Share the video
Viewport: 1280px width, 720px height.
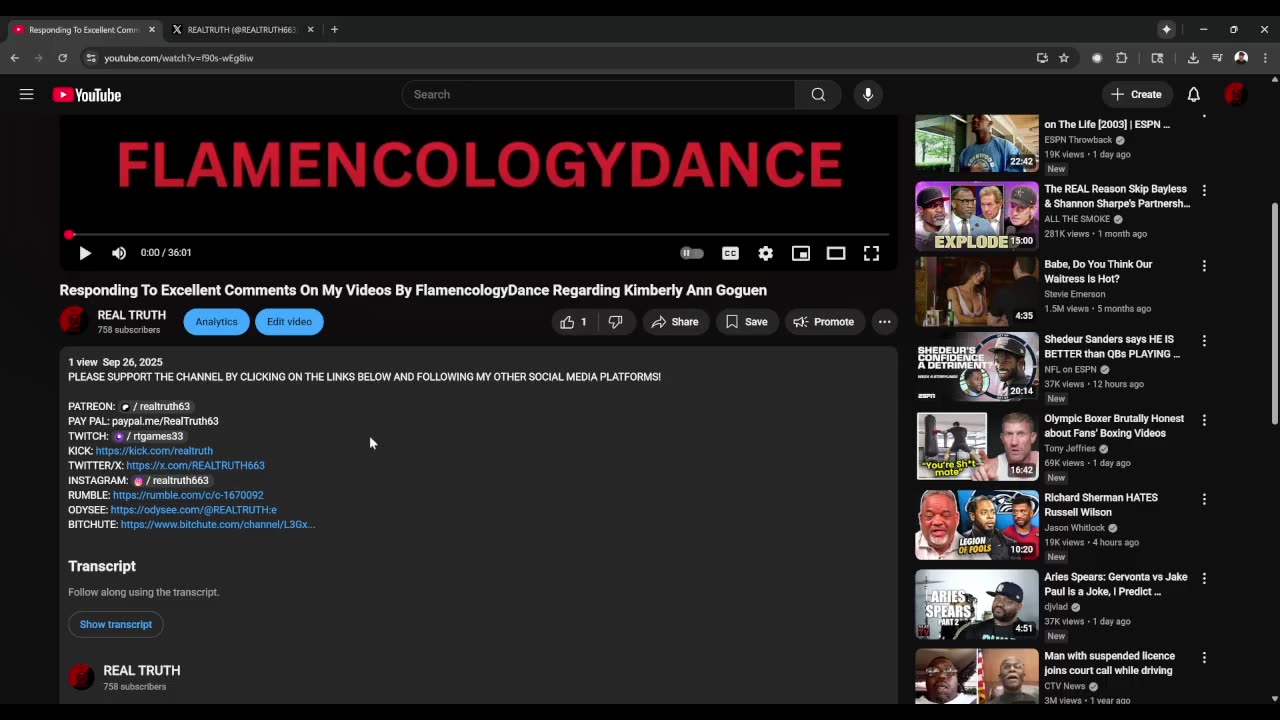tap(675, 322)
